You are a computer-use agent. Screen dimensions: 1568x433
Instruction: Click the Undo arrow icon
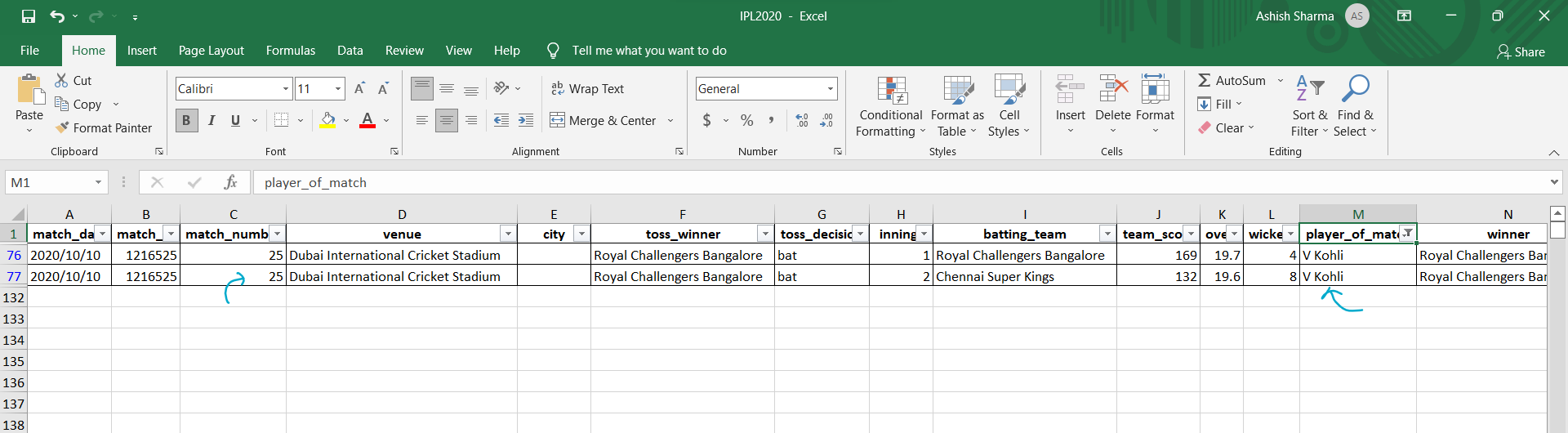pyautogui.click(x=56, y=16)
